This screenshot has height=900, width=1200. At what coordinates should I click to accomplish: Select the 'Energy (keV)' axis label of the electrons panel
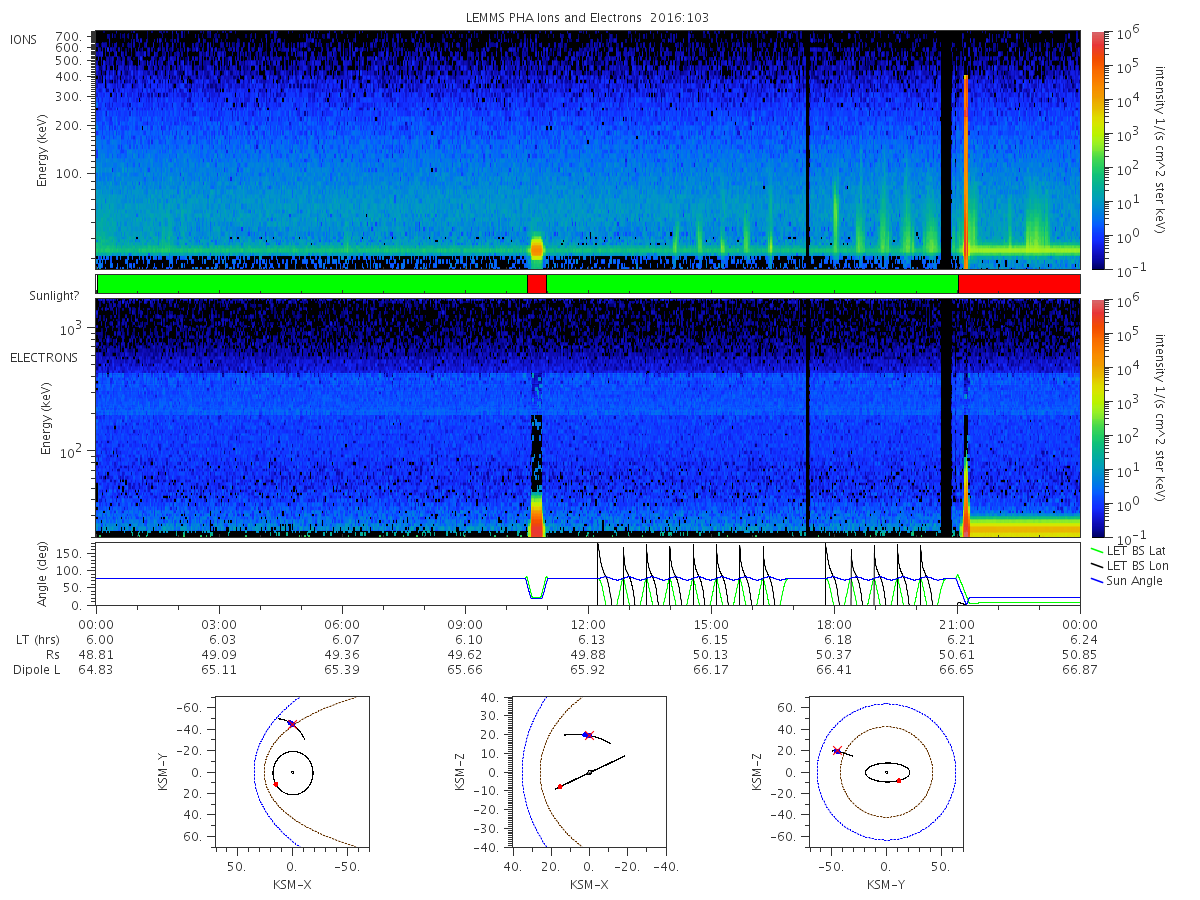point(45,417)
